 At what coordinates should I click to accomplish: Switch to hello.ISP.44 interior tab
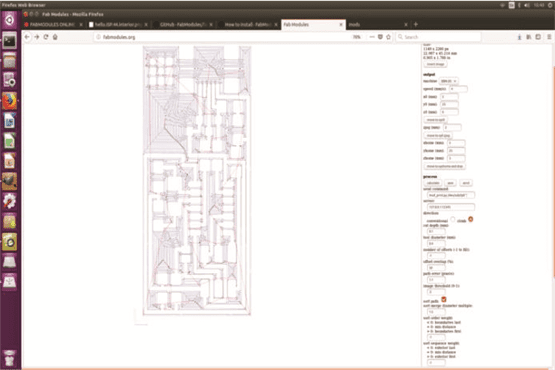point(118,24)
